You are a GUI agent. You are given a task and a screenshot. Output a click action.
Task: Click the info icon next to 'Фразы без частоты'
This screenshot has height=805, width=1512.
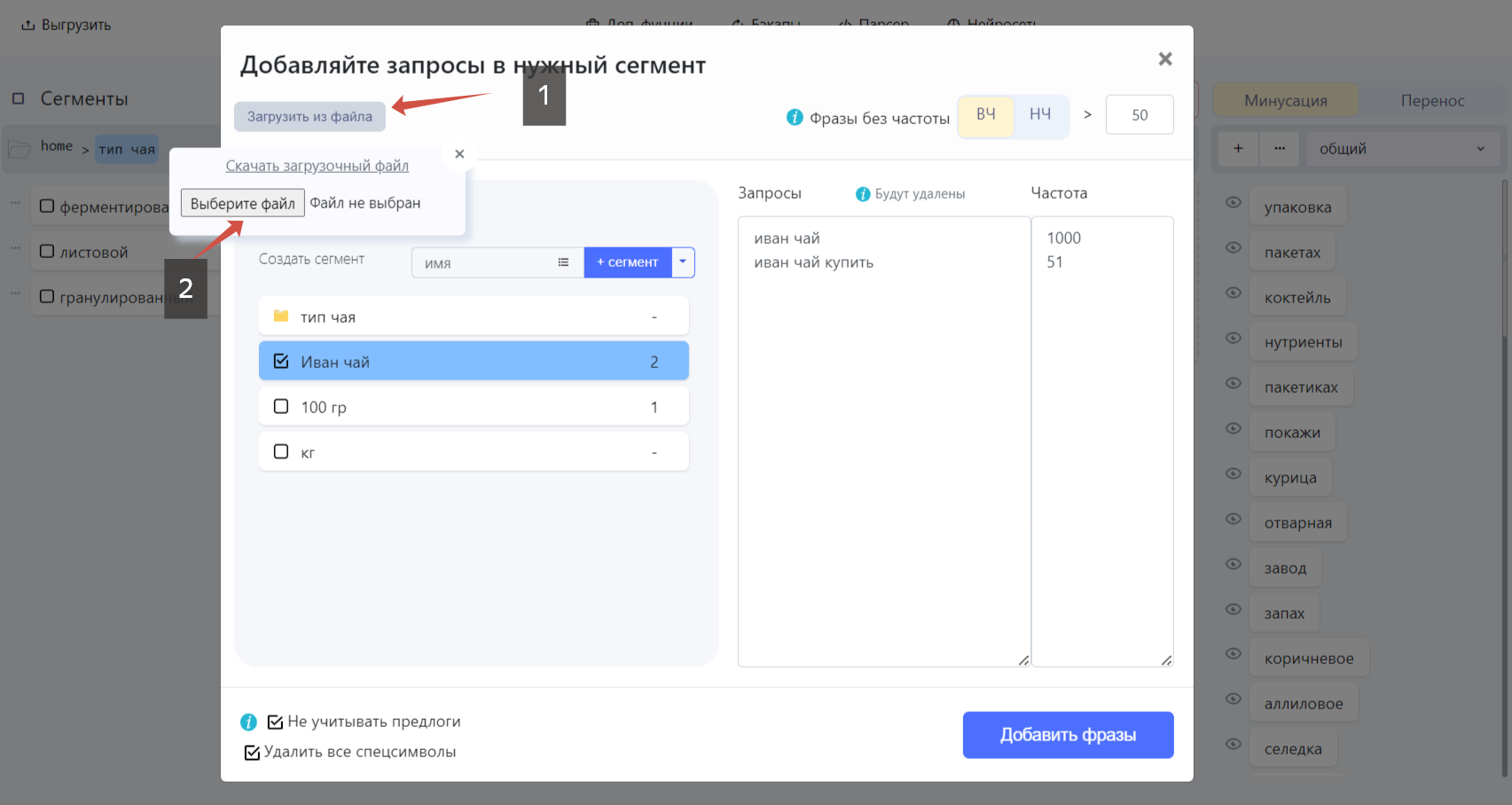point(795,117)
